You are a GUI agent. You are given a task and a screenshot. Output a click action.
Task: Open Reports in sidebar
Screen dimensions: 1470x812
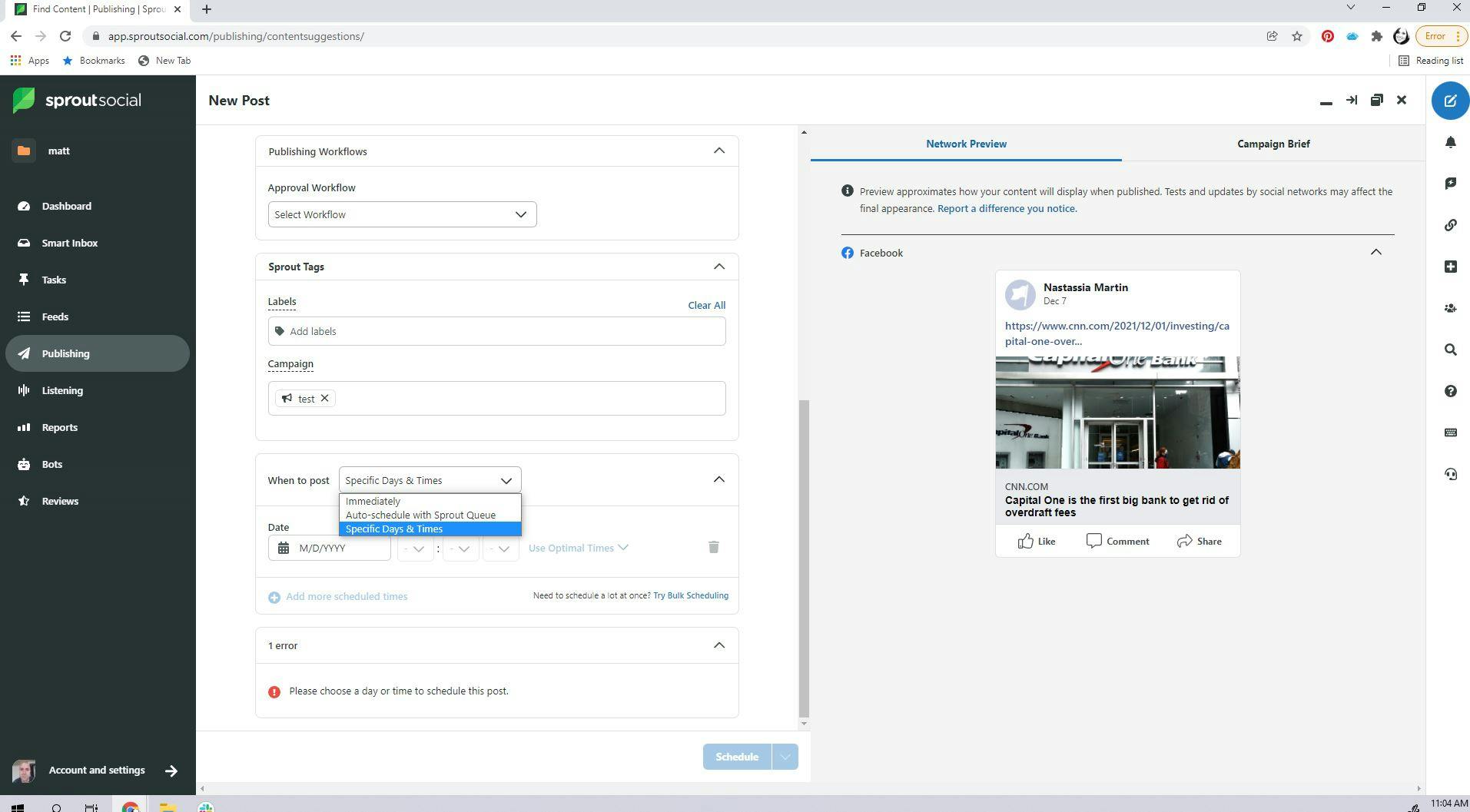click(98, 427)
